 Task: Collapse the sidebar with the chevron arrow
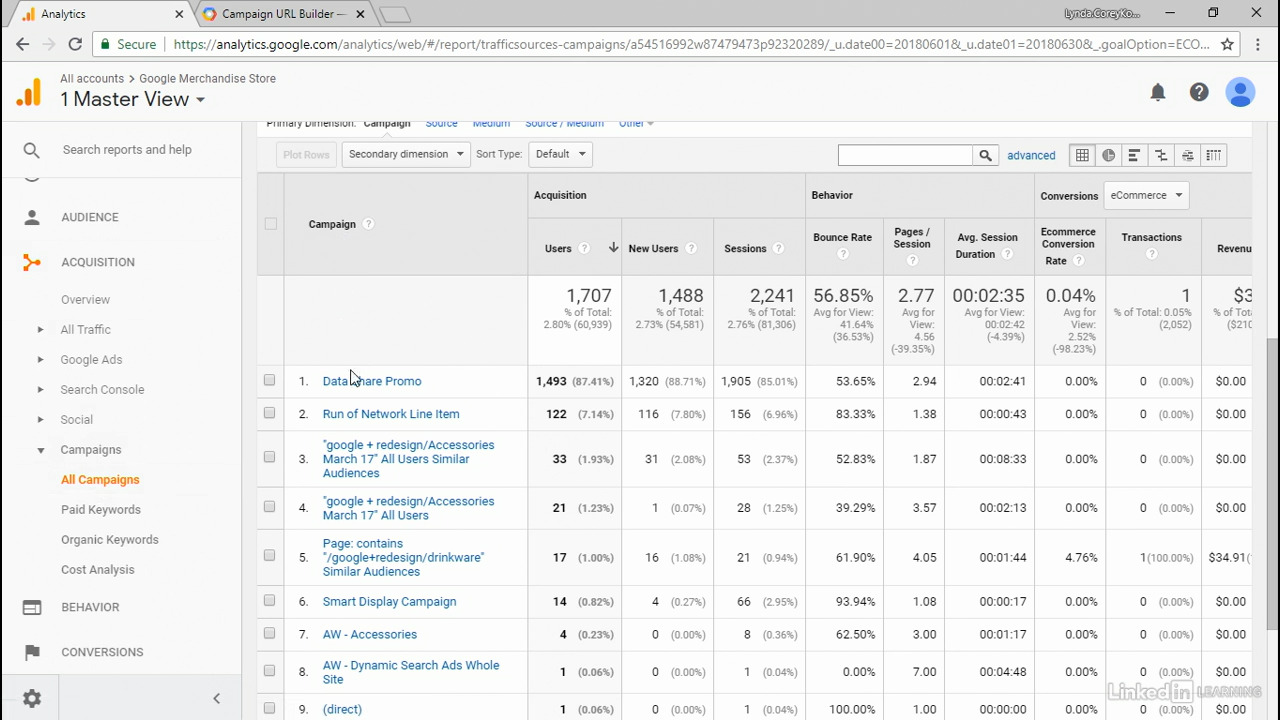tap(216, 699)
